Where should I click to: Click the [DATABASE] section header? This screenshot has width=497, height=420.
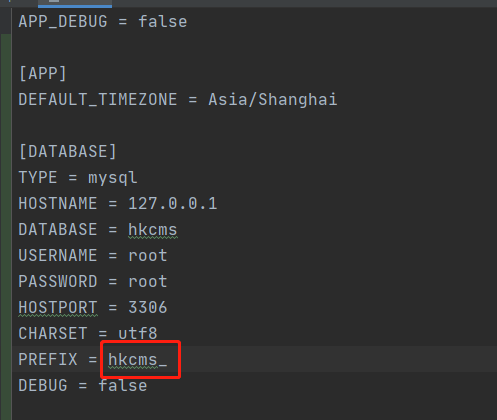(68, 151)
